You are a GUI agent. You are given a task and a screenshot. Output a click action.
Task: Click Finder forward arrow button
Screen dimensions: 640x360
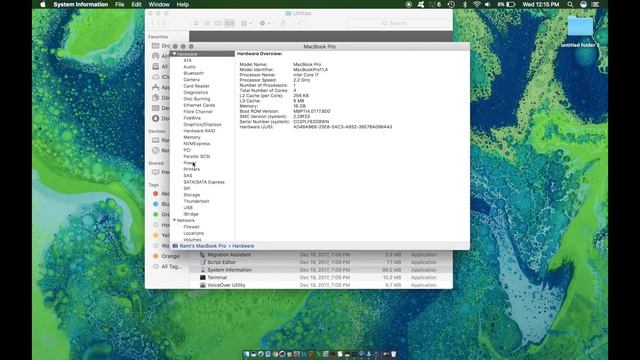(163, 24)
